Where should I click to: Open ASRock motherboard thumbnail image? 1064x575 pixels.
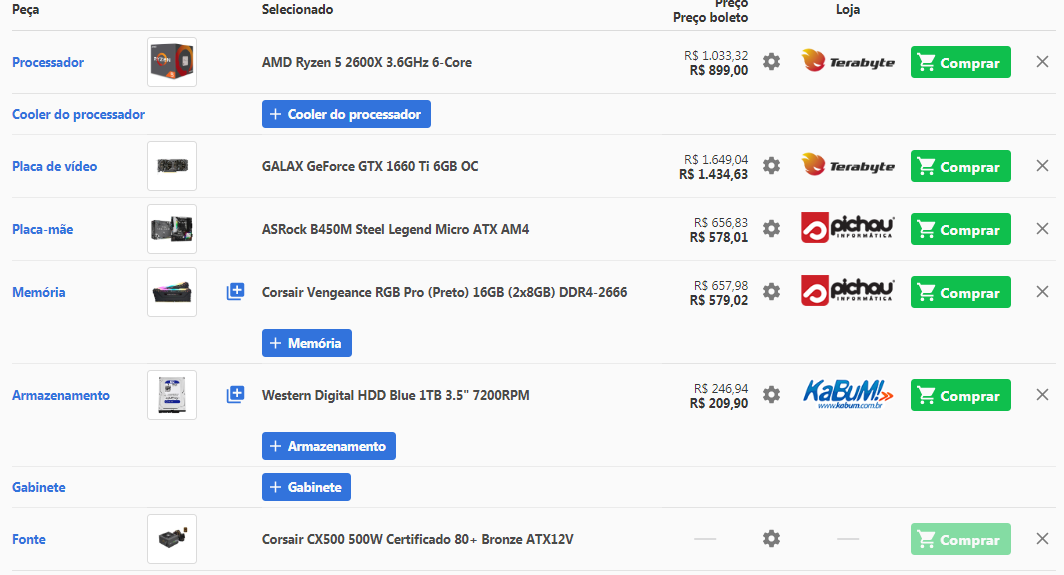pos(172,229)
